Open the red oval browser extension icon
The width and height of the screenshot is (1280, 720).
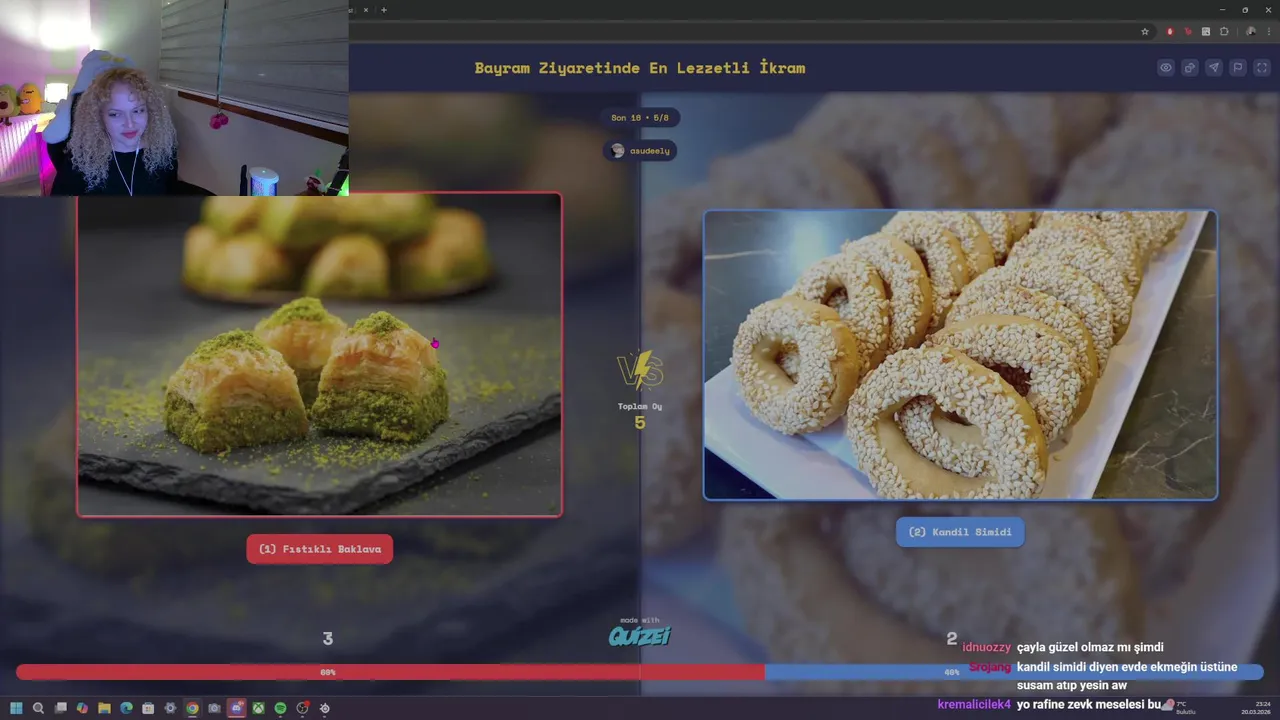(x=1170, y=32)
